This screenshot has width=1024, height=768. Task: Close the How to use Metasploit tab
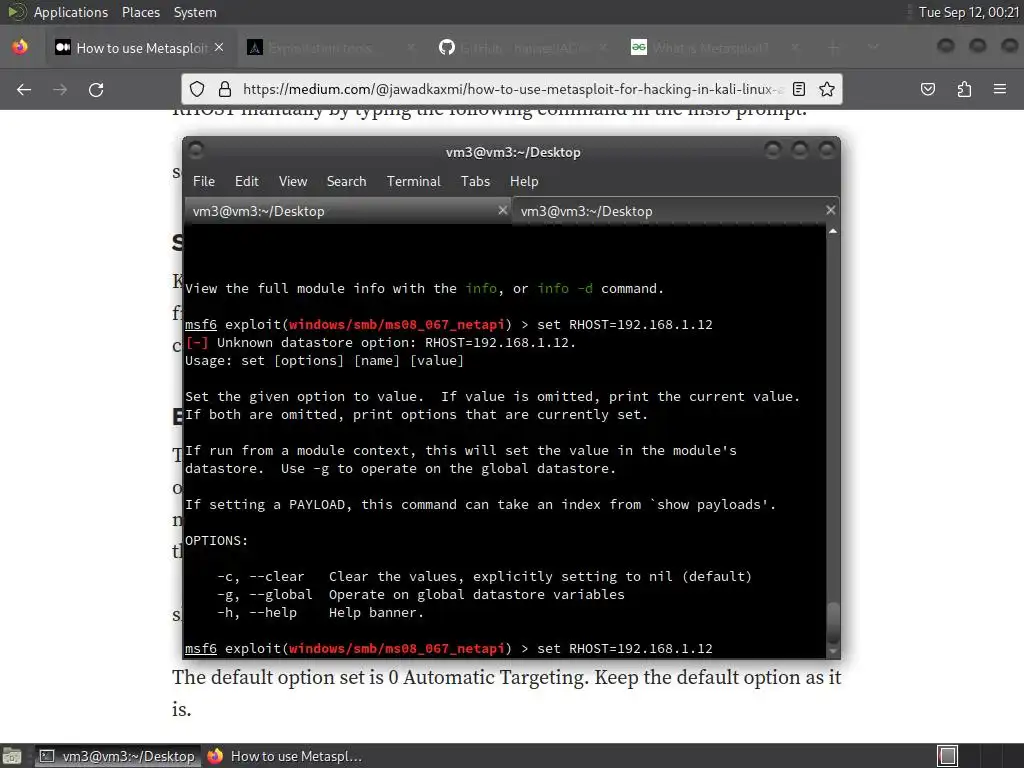[219, 48]
